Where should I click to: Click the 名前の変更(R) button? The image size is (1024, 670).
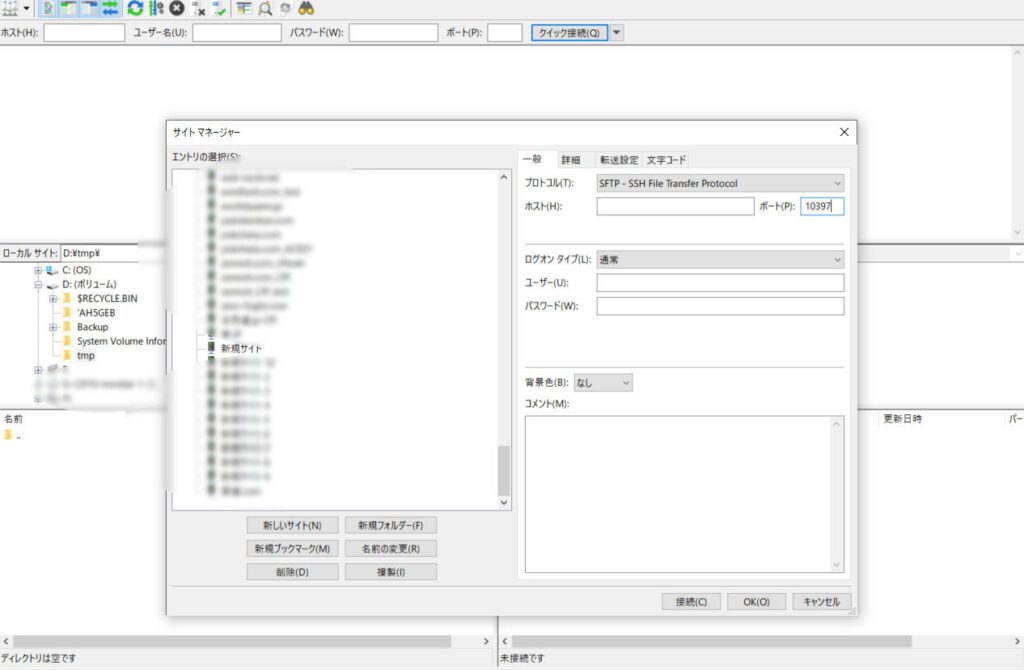(x=391, y=549)
